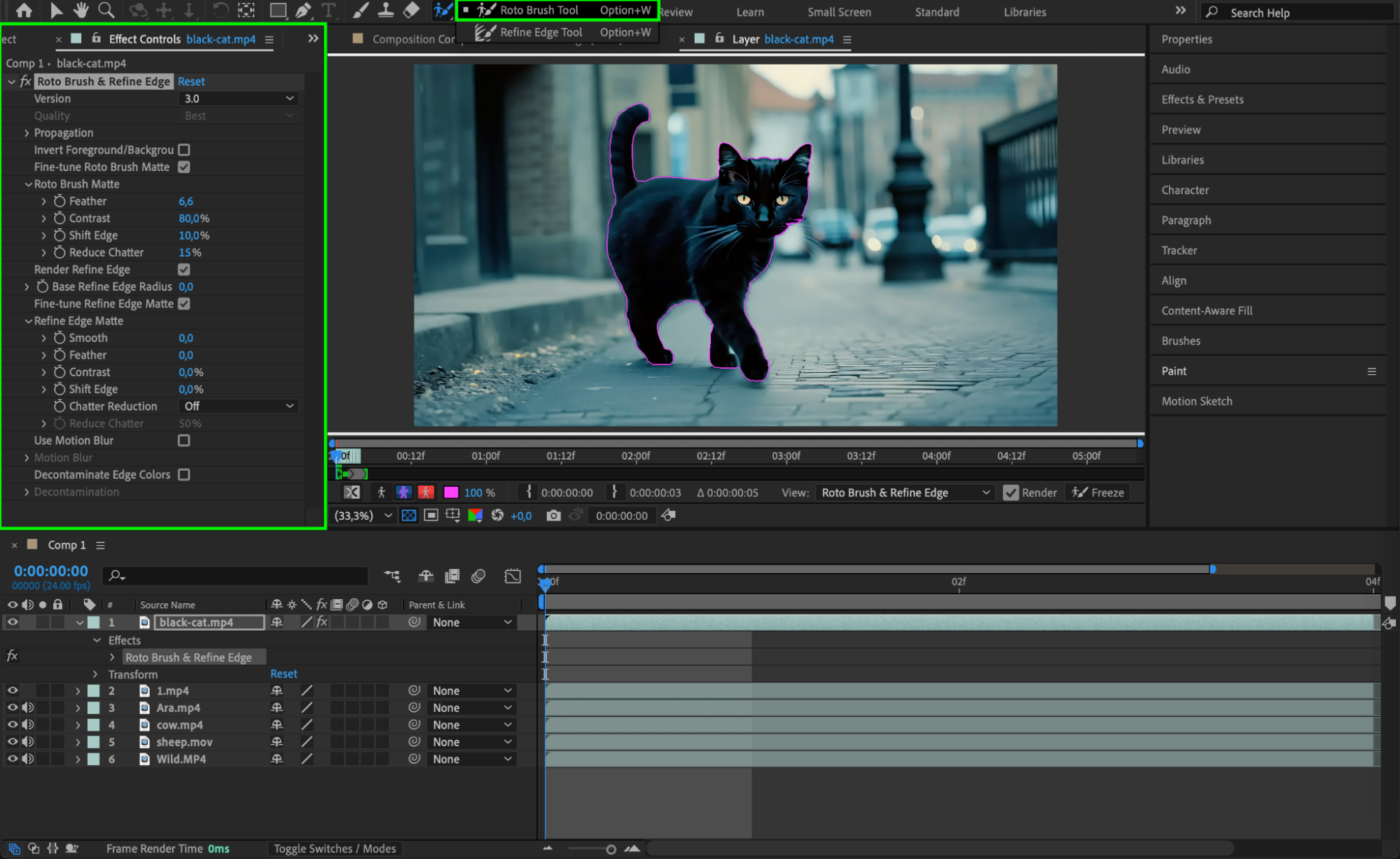Switch to the Small Screen workspace
Screen dimensions: 1400x859
[x=839, y=12]
